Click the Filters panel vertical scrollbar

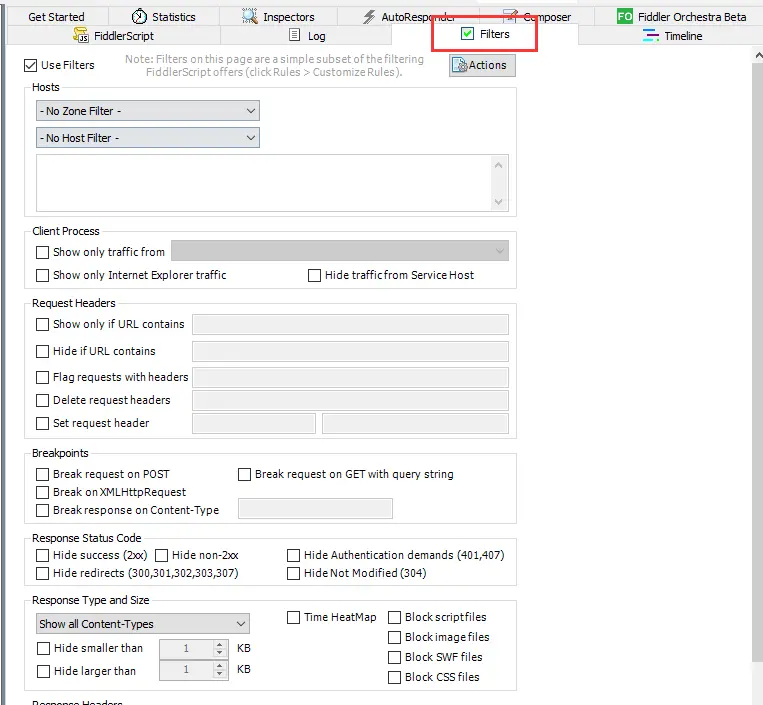pyautogui.click(x=757, y=360)
